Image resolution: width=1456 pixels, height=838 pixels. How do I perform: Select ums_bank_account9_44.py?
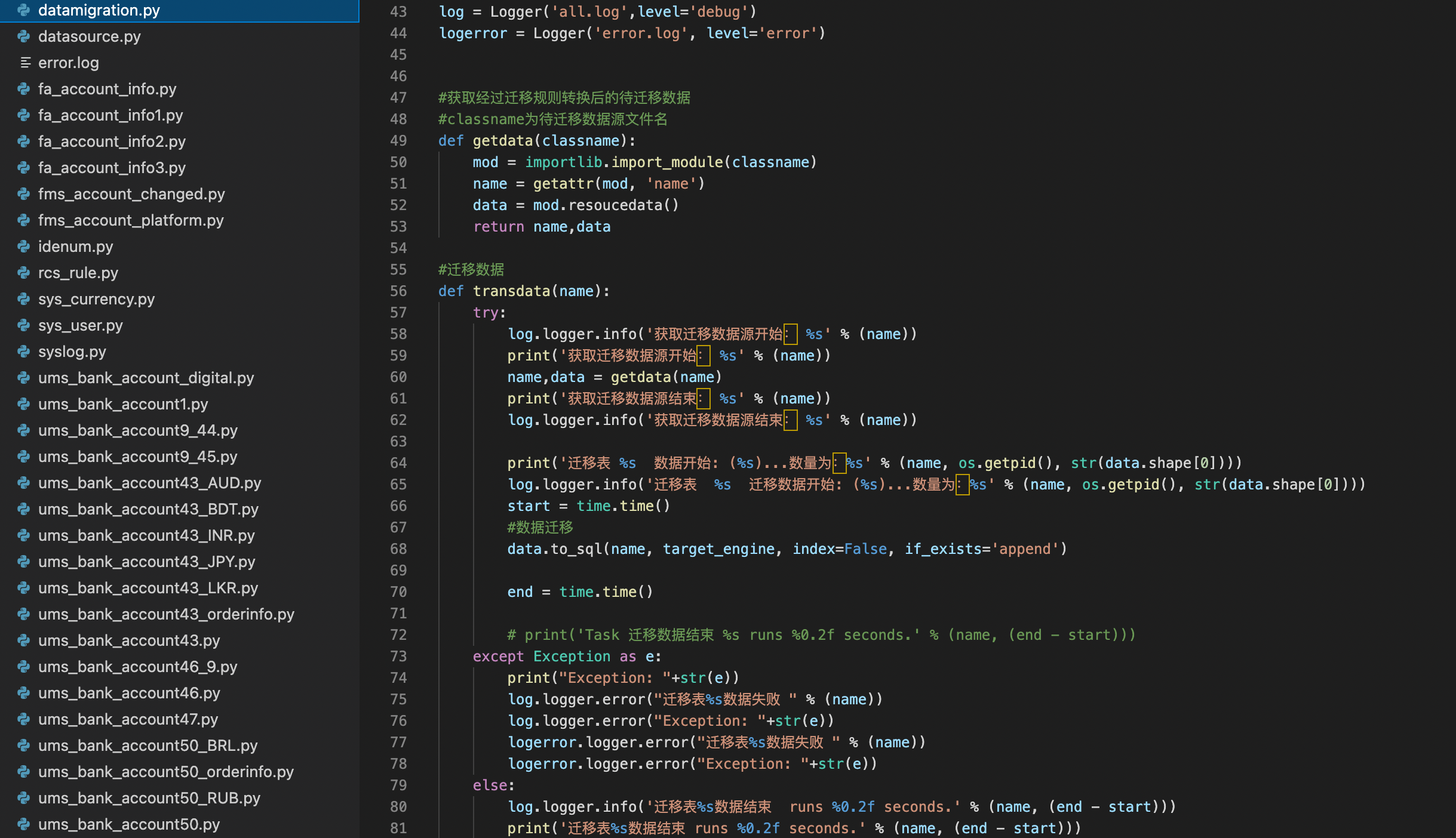pyautogui.click(x=179, y=430)
